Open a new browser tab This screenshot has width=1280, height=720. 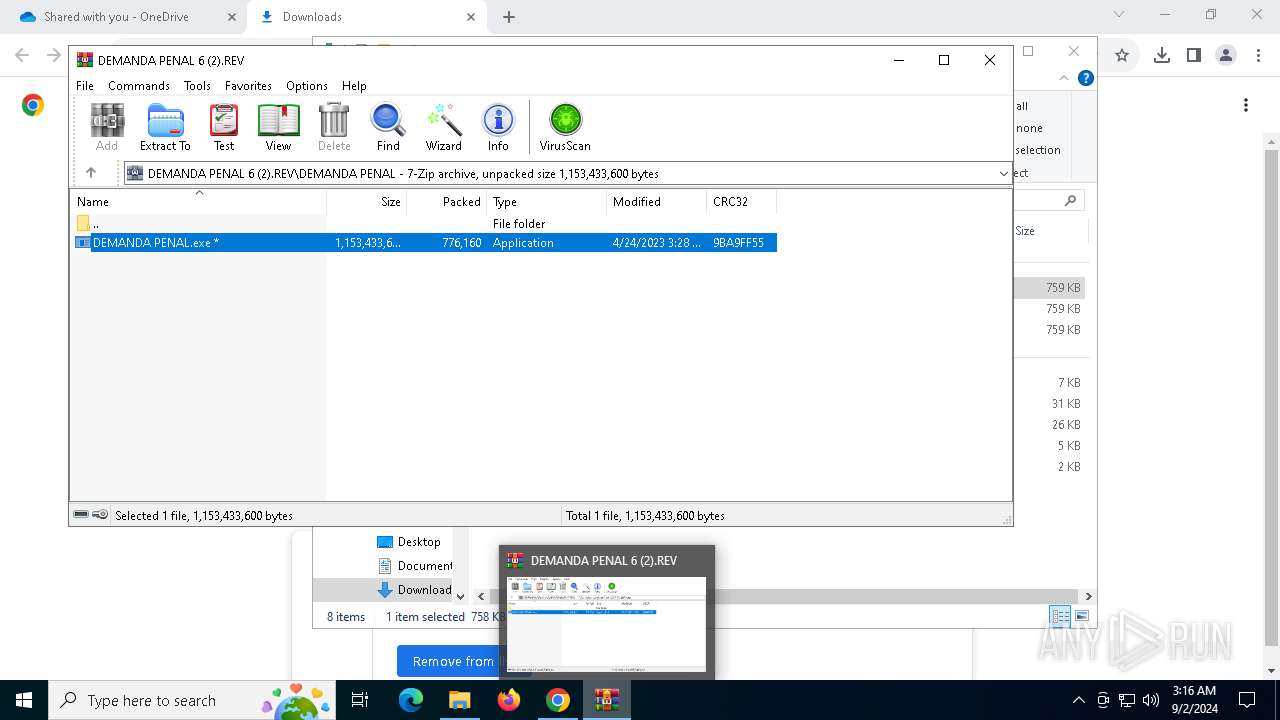(x=509, y=17)
